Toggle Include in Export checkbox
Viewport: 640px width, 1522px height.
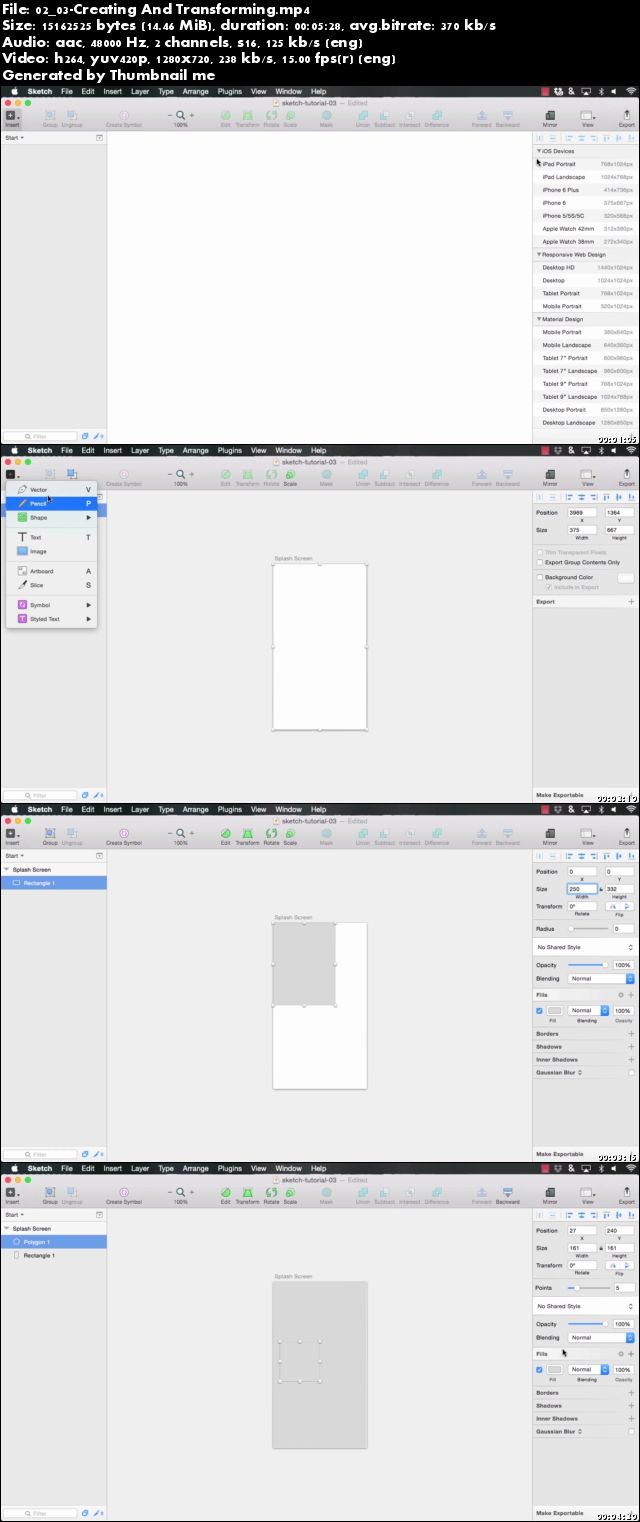549,587
